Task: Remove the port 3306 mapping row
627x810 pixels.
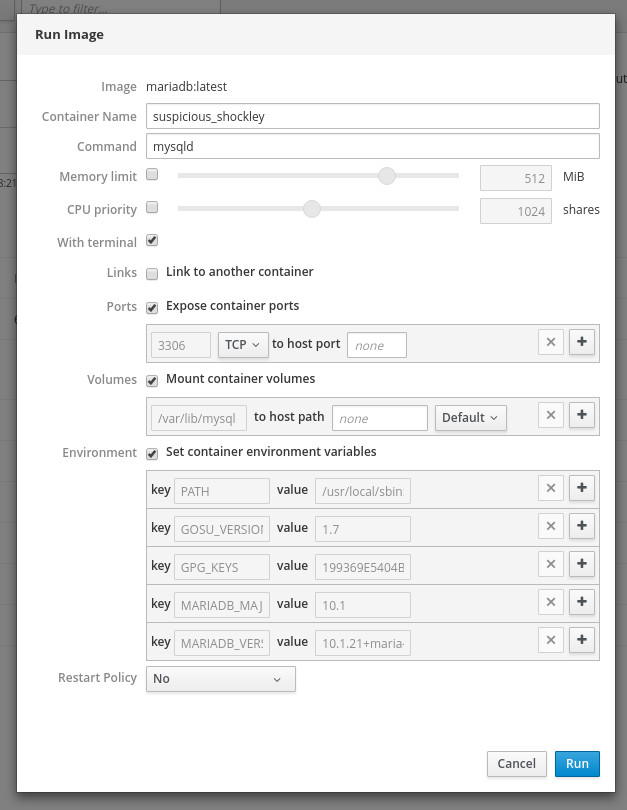Action: [x=550, y=343]
